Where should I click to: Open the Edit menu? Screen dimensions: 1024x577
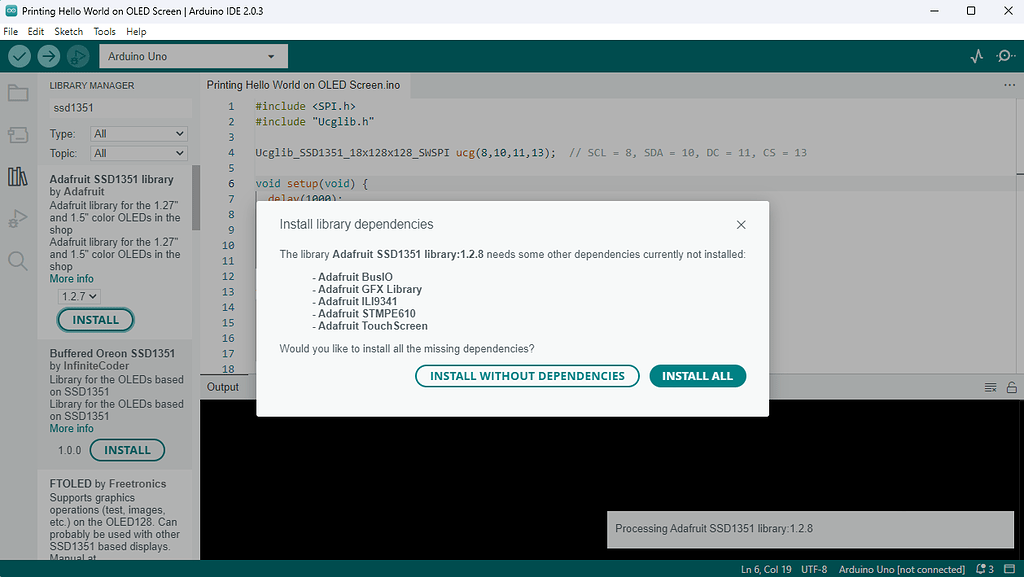(36, 31)
